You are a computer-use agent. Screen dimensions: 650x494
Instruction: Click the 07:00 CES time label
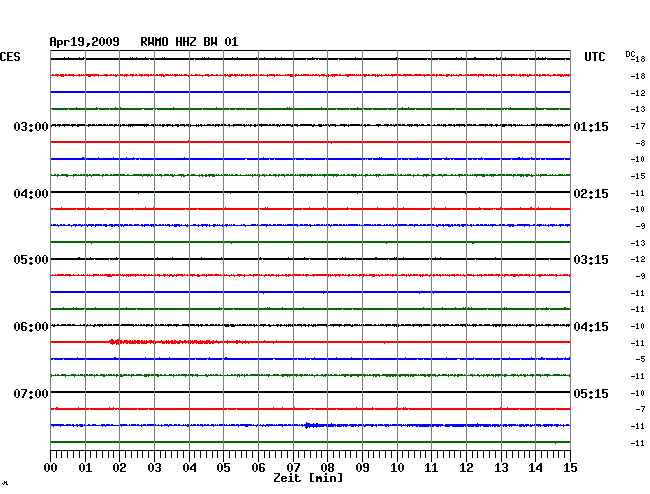[31, 393]
